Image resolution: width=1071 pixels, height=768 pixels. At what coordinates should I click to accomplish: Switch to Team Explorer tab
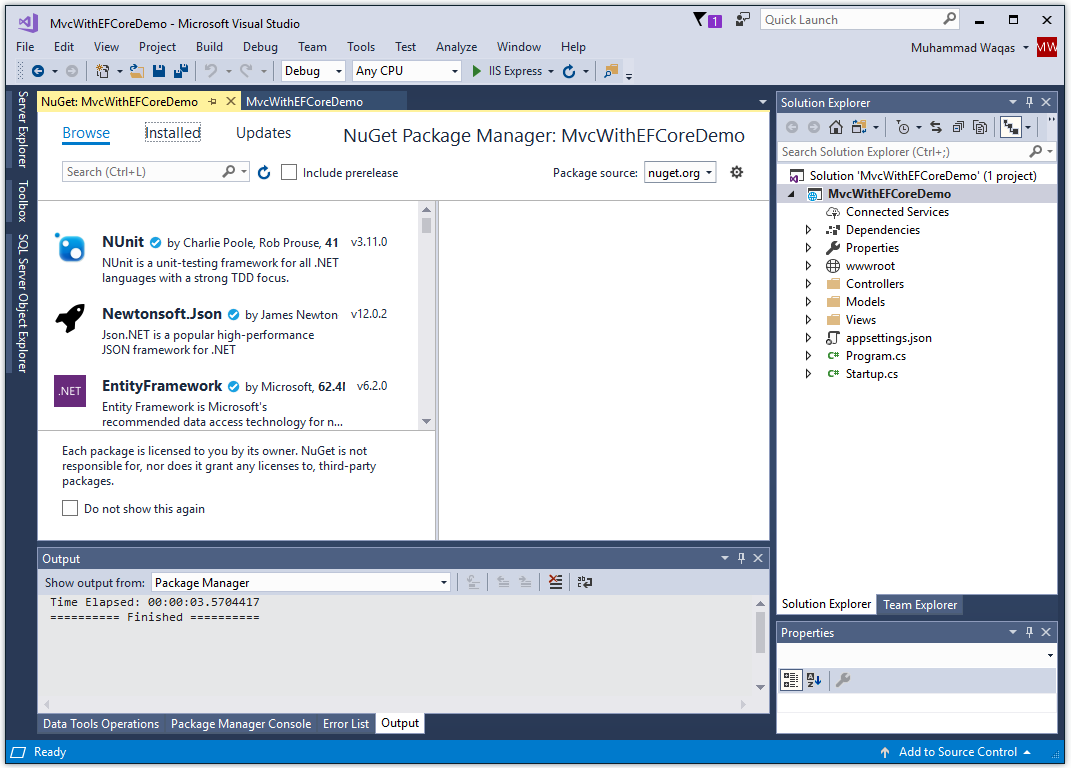(919, 605)
